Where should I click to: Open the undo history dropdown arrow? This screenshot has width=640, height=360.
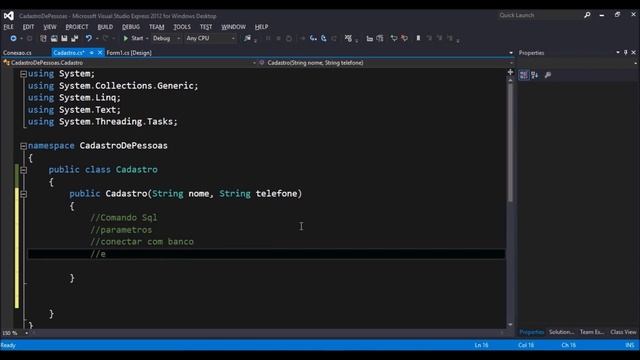point(97,38)
